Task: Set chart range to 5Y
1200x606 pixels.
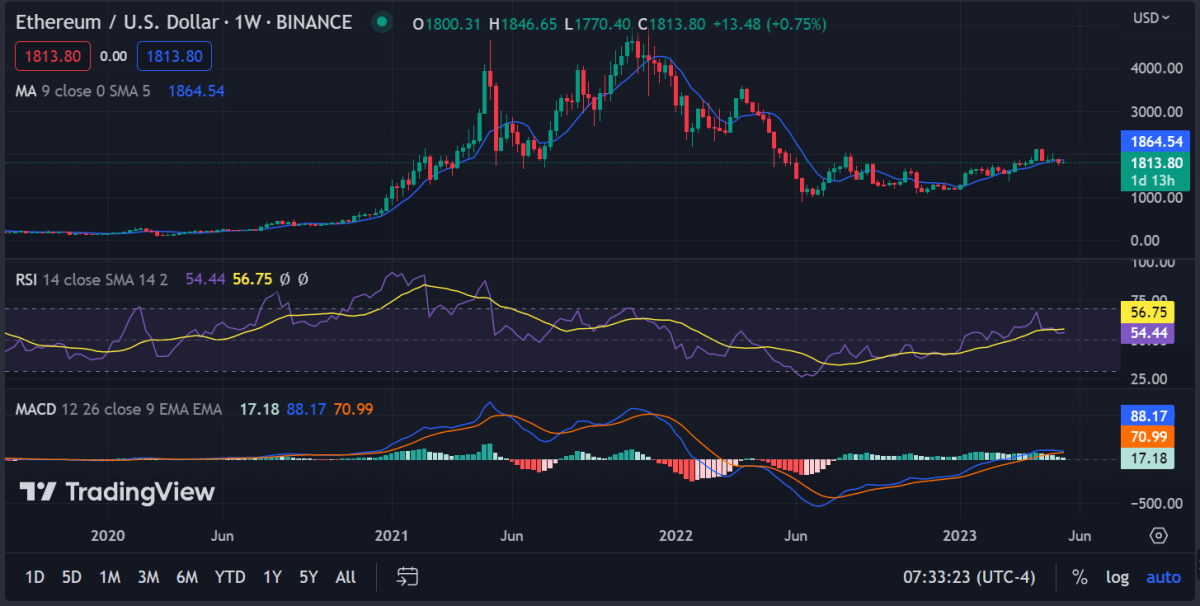Action: 308,577
